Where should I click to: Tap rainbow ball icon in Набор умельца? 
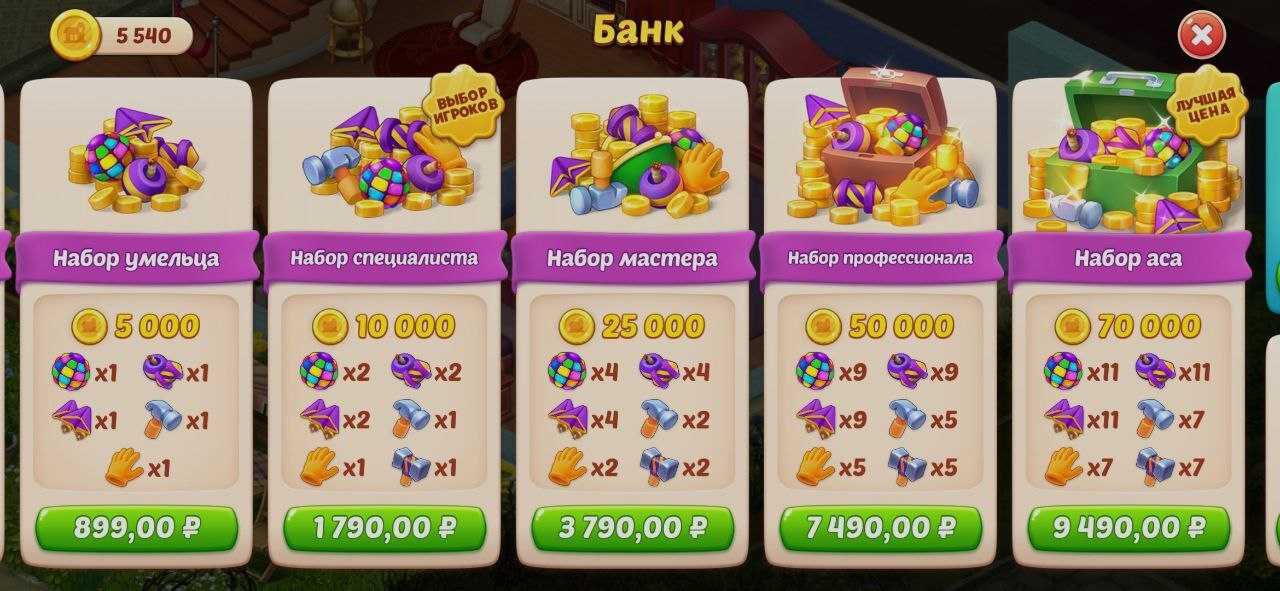click(x=71, y=373)
